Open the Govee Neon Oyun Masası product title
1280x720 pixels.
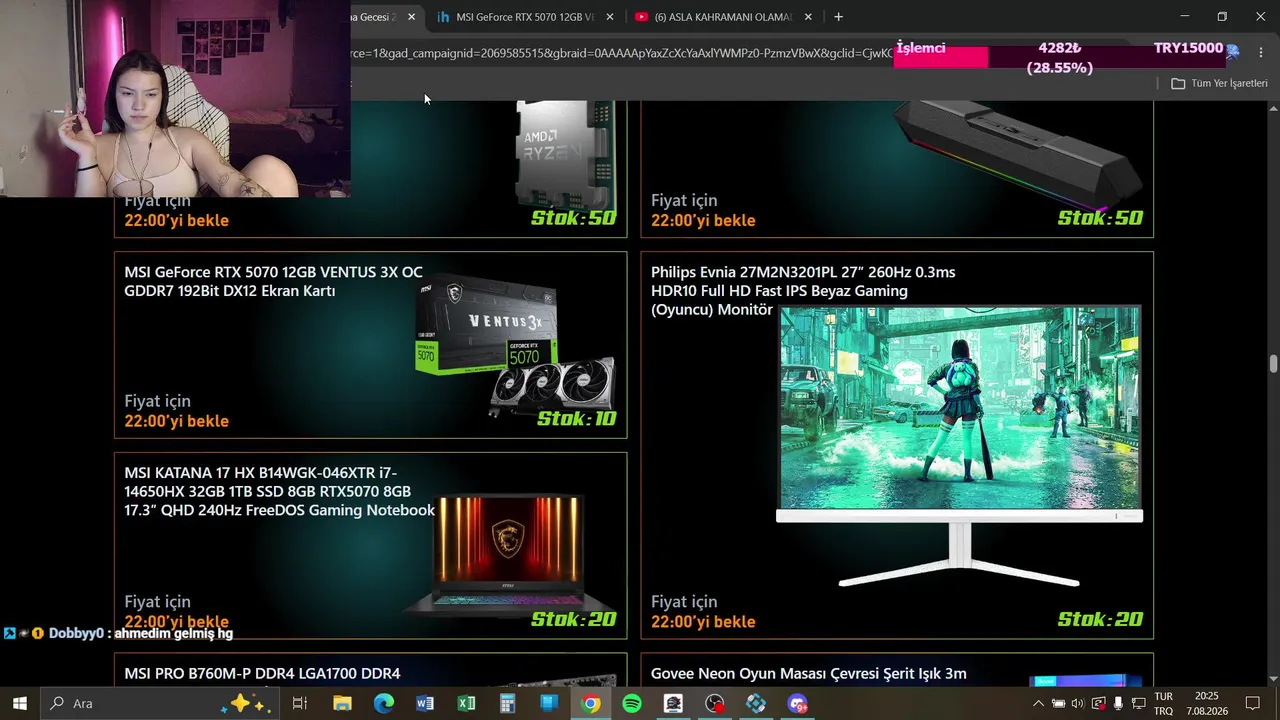point(808,673)
